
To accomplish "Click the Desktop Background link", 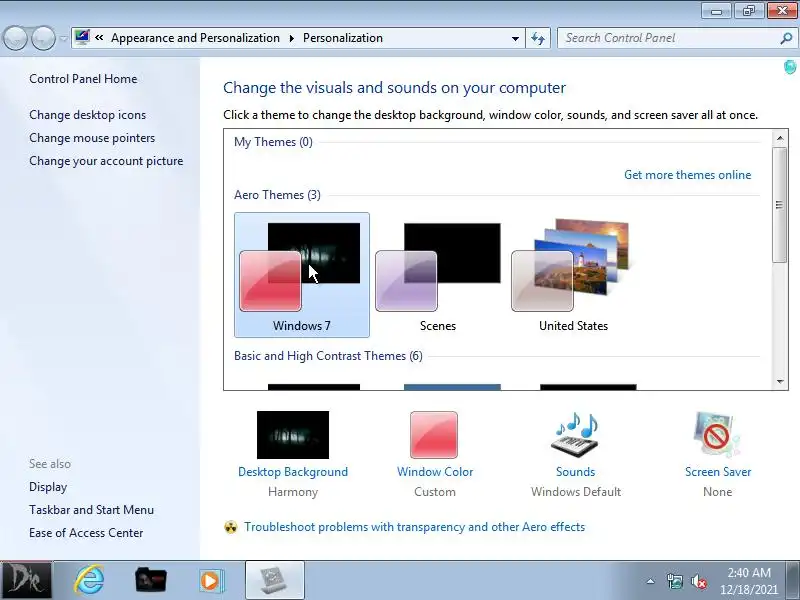I will tap(293, 472).
